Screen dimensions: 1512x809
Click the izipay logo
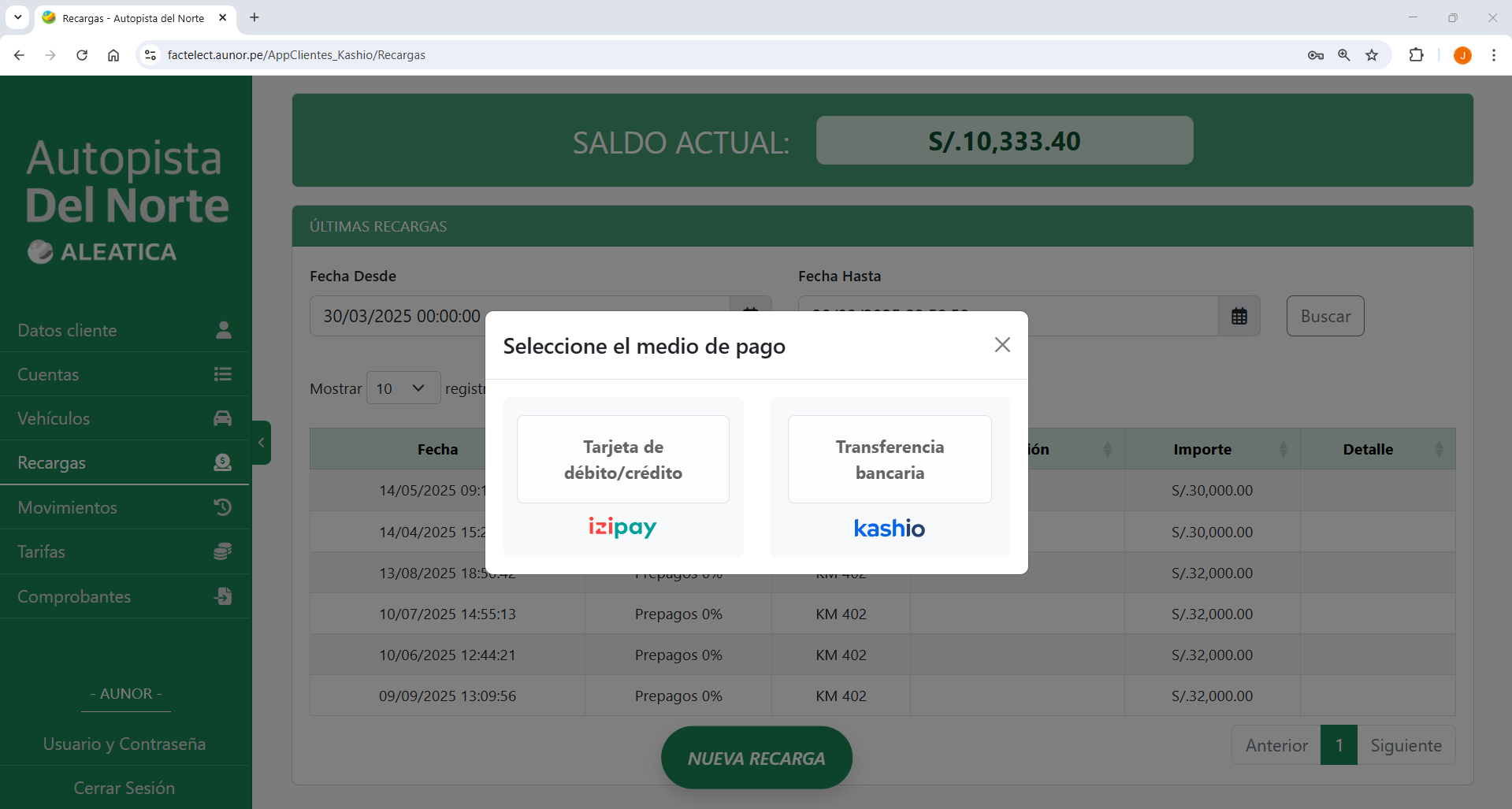coord(622,527)
